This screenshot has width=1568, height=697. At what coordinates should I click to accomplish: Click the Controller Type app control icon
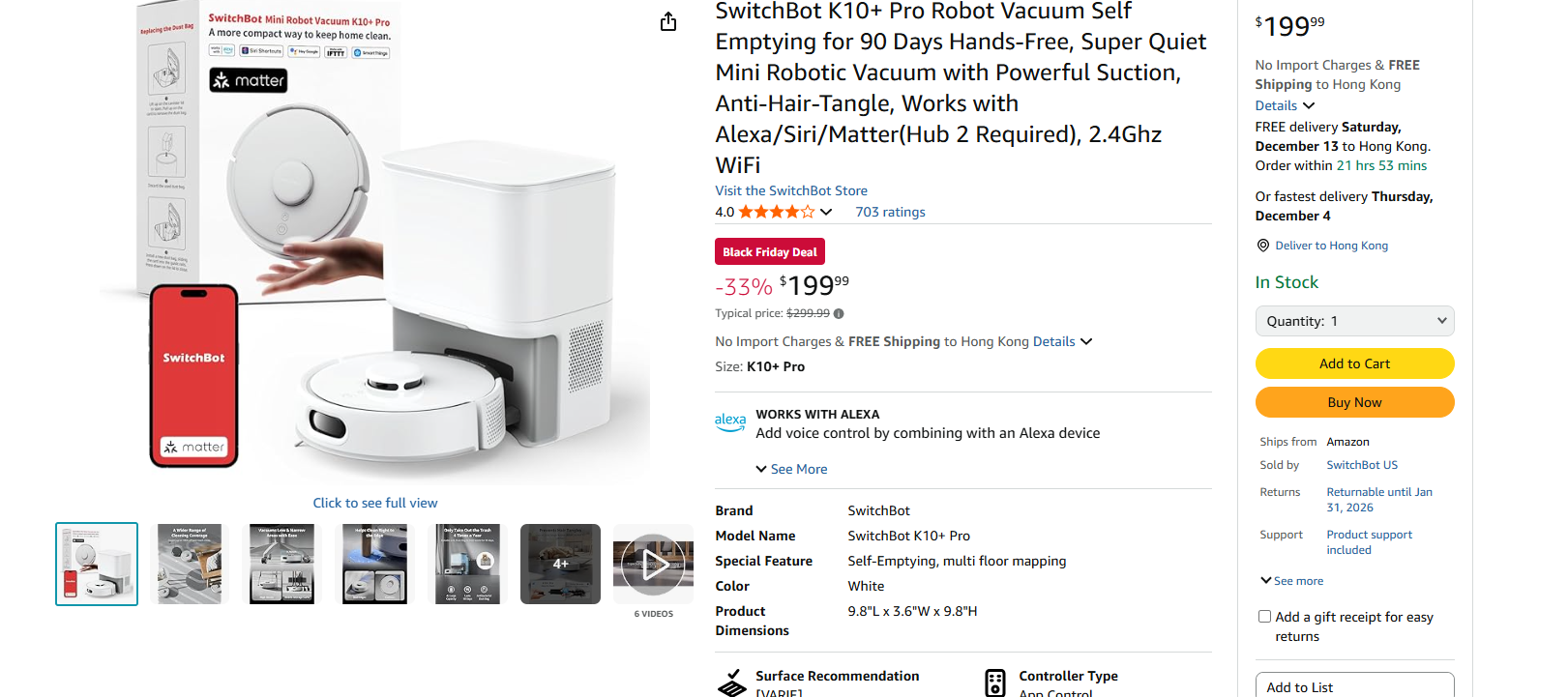pyautogui.click(x=993, y=682)
